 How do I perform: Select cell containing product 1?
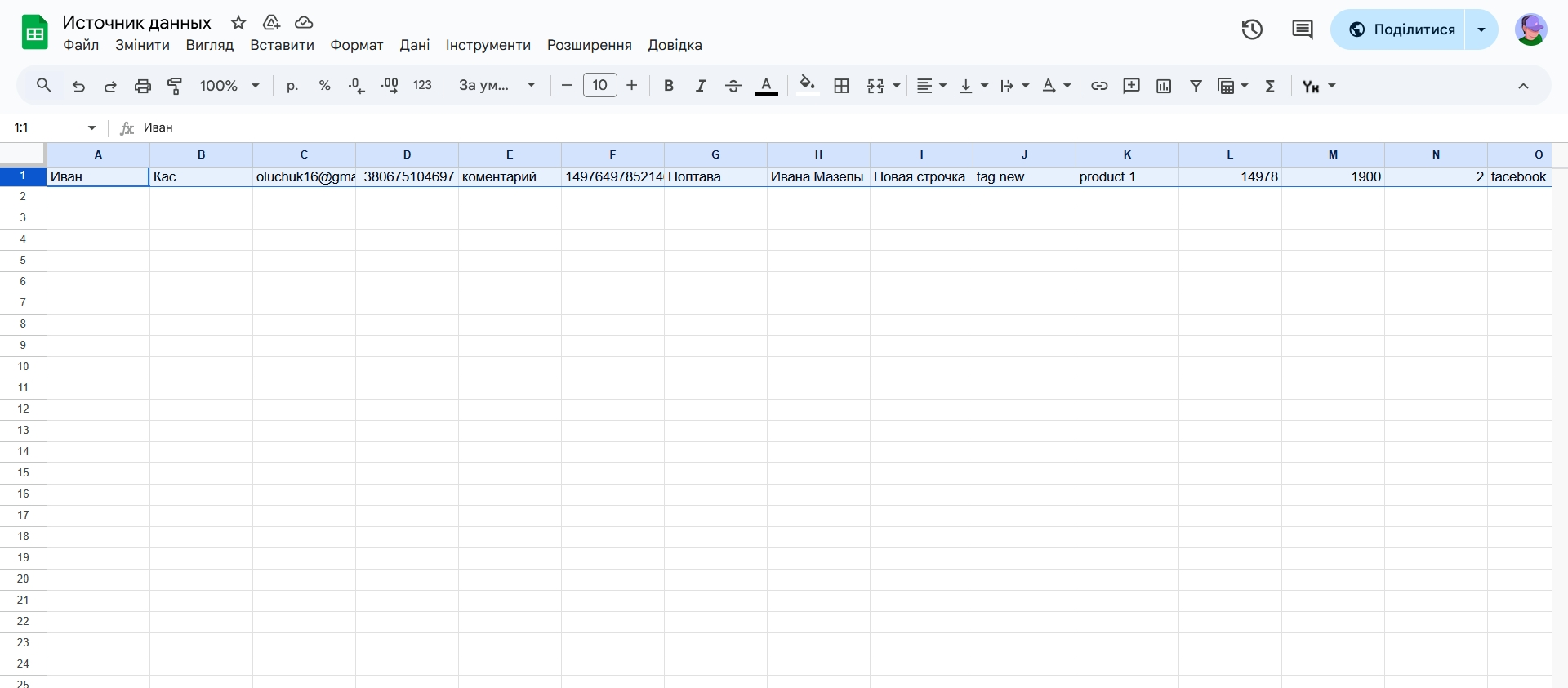click(x=1127, y=176)
